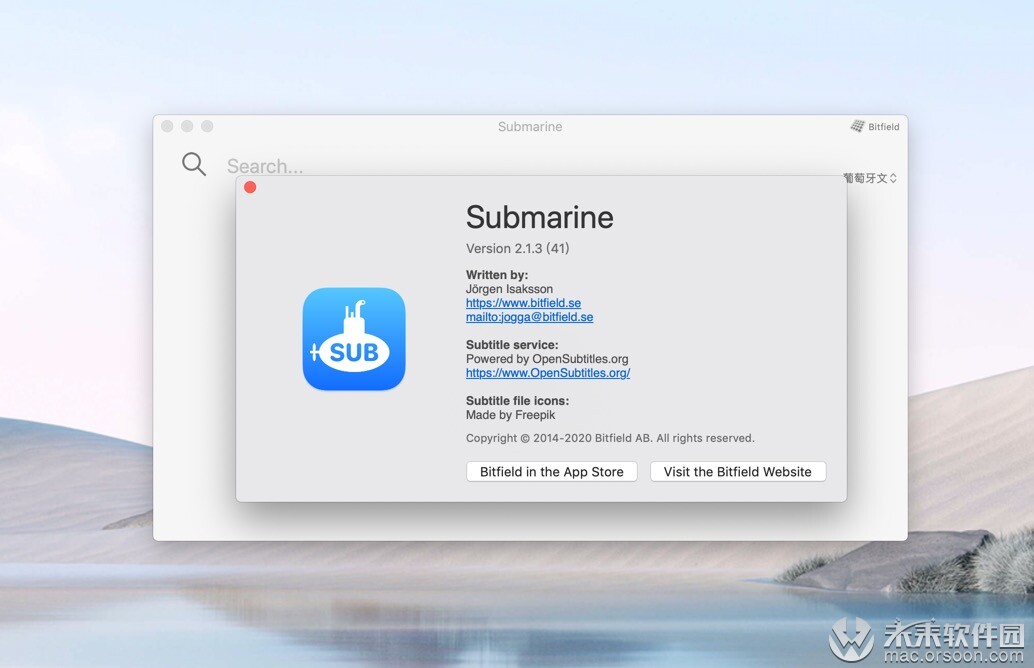This screenshot has width=1034, height=668.
Task: Close the About Submarine dialog
Action: [250, 187]
